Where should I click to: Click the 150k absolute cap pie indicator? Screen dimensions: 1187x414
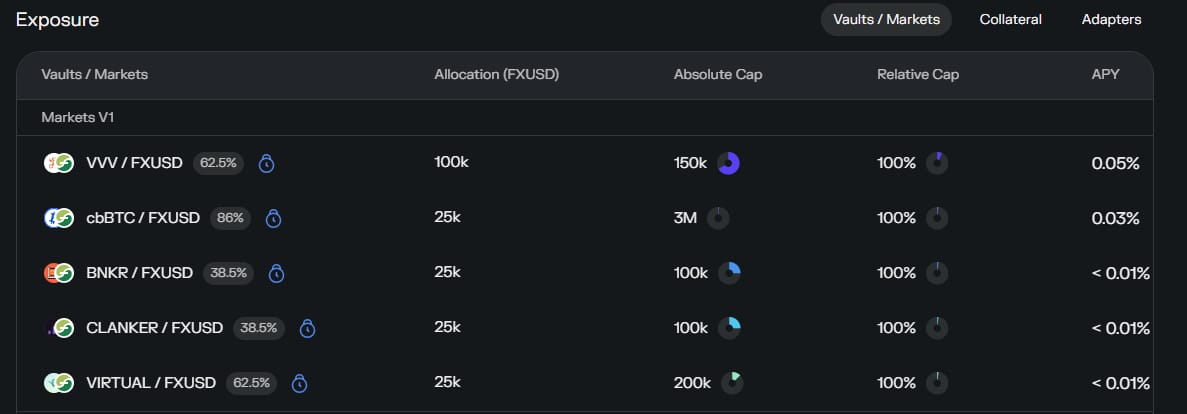pos(729,163)
